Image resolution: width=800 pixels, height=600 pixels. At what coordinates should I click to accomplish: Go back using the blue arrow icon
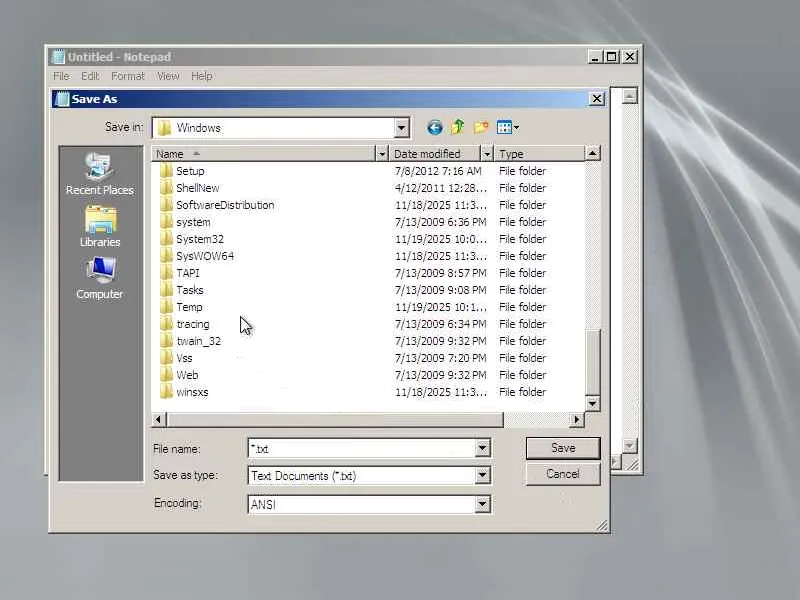point(434,127)
